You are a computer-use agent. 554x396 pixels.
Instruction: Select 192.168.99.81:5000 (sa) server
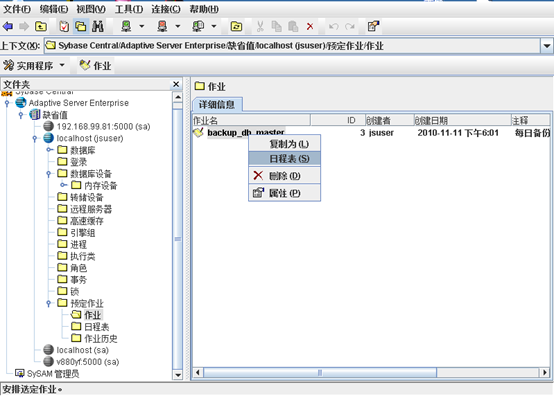click(97, 126)
